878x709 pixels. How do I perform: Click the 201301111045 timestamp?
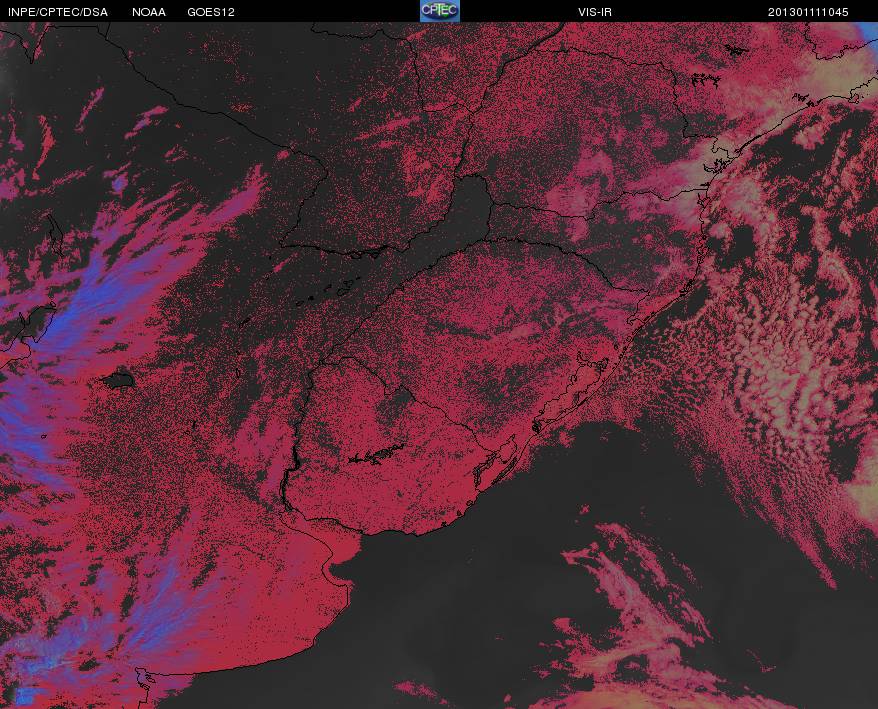[808, 12]
